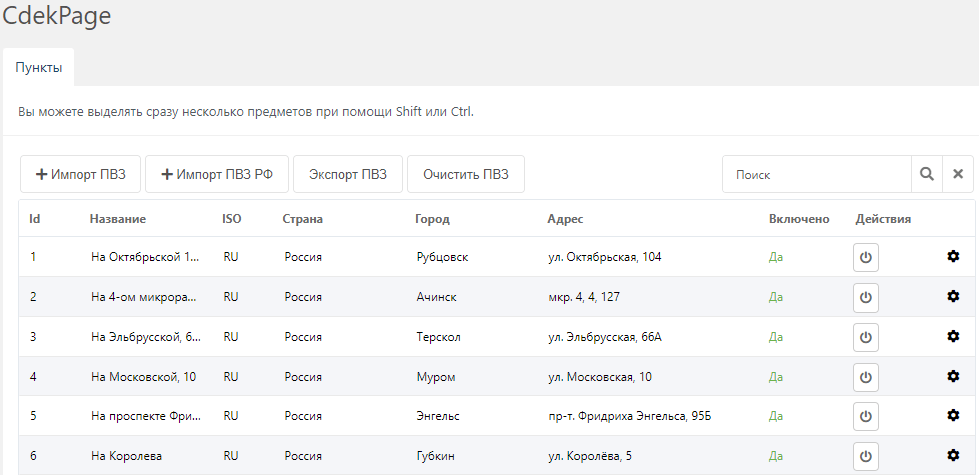Select the 'На Московской, 10' name cell
Viewport: 979px width, 475px height.
pyautogui.click(x=144, y=377)
